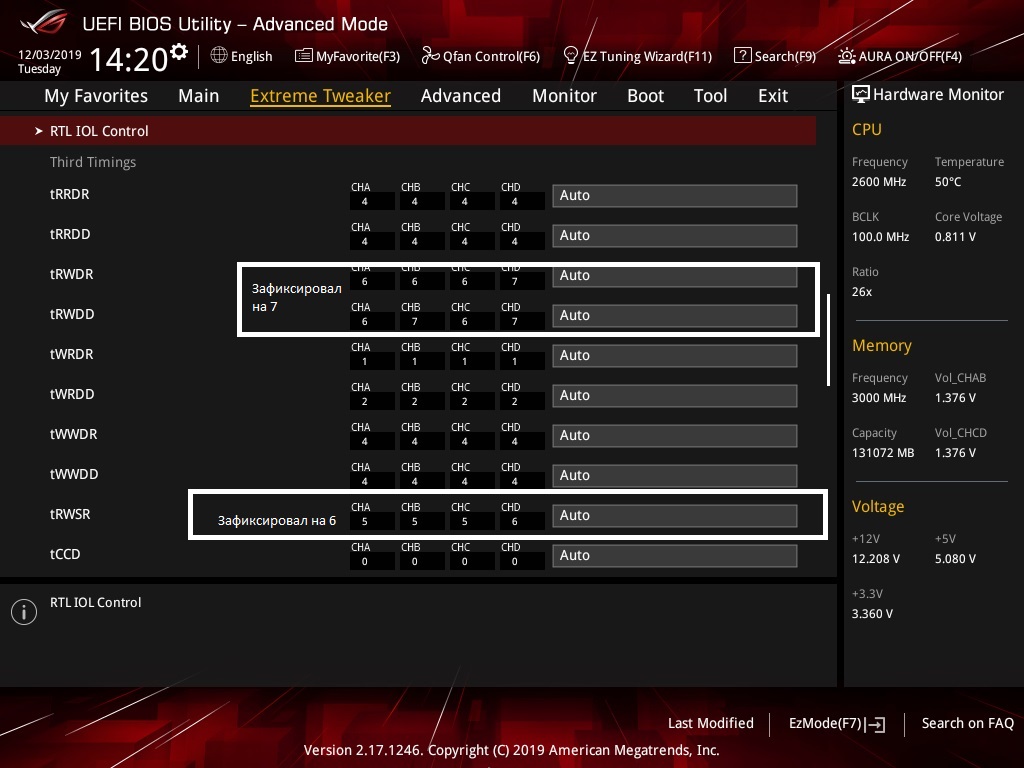Click tRWSR Auto input field
The height and width of the screenshot is (768, 1024).
point(675,515)
